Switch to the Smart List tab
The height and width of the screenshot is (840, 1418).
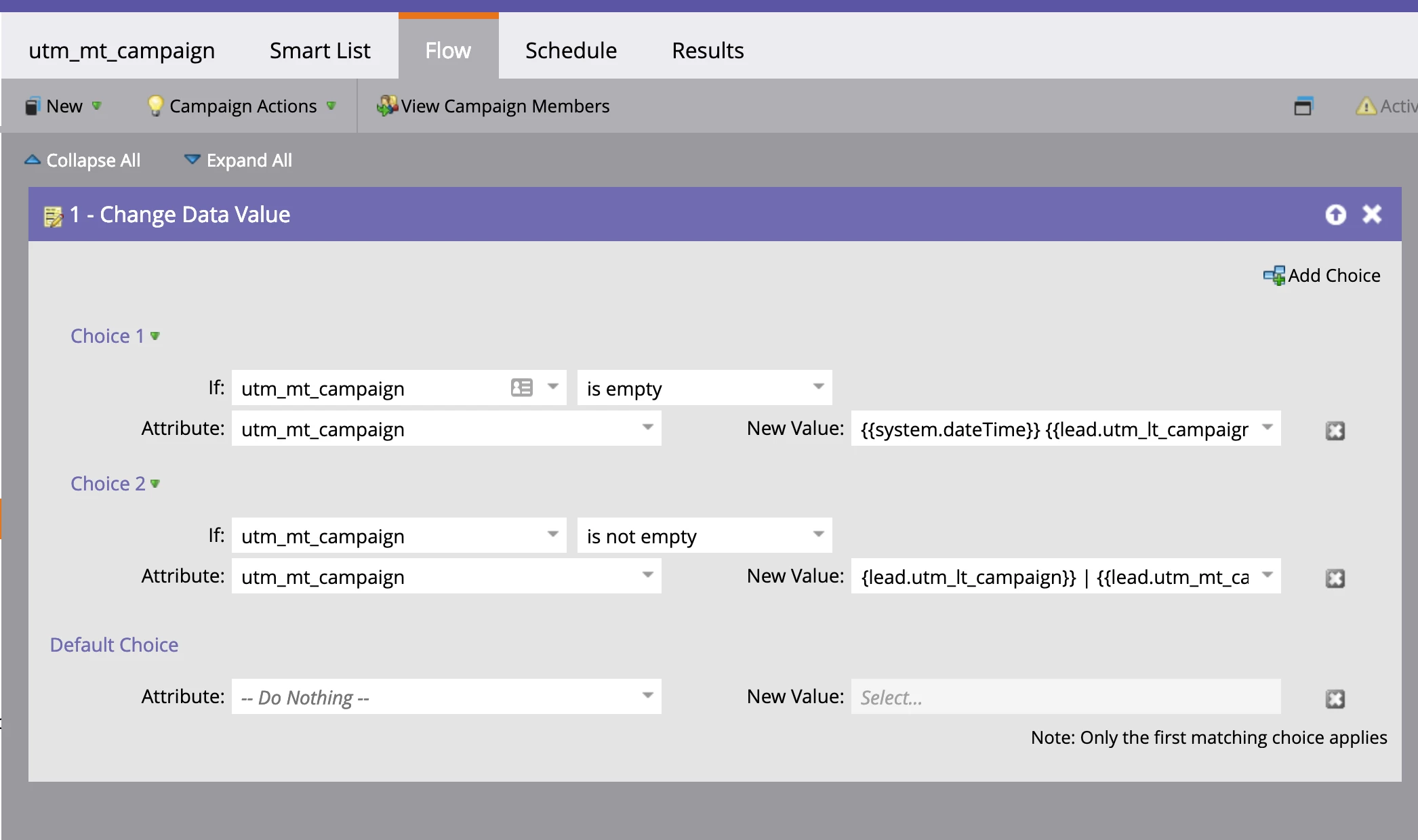click(320, 51)
